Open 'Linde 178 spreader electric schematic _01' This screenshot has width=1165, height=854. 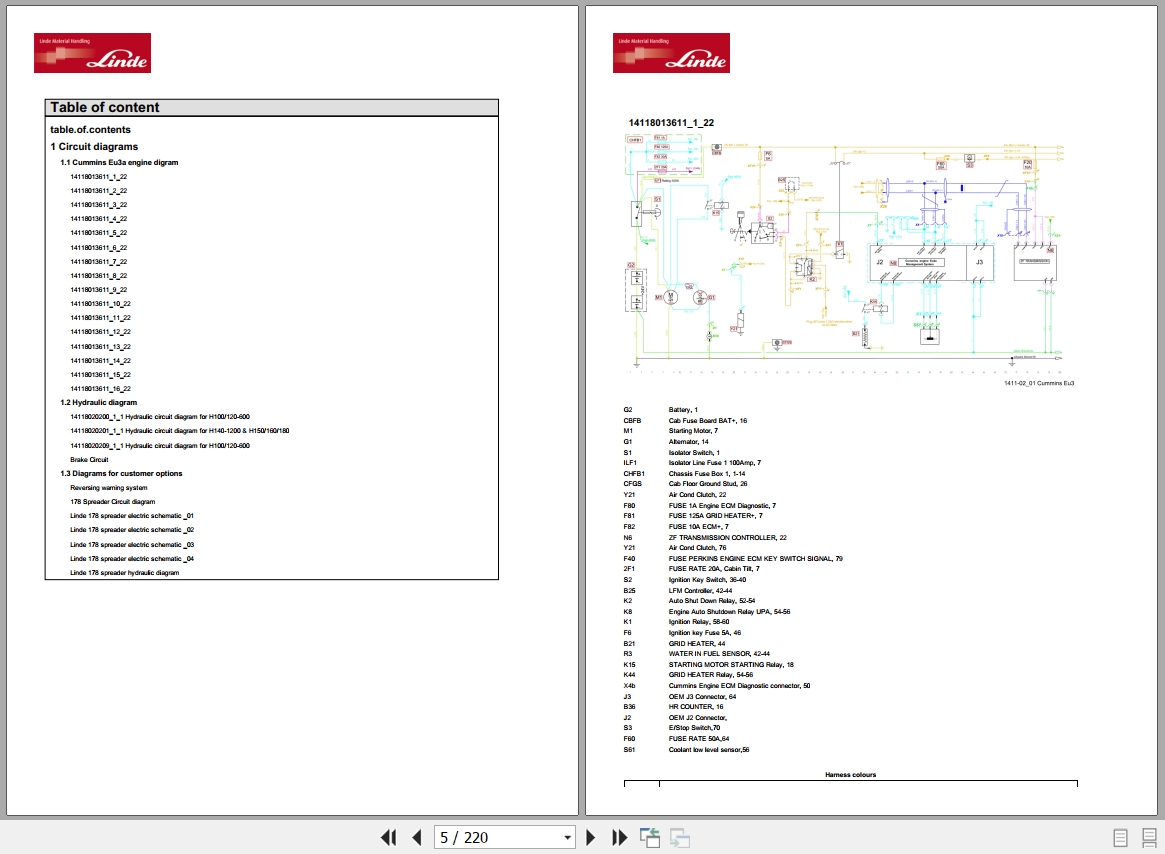(x=132, y=516)
